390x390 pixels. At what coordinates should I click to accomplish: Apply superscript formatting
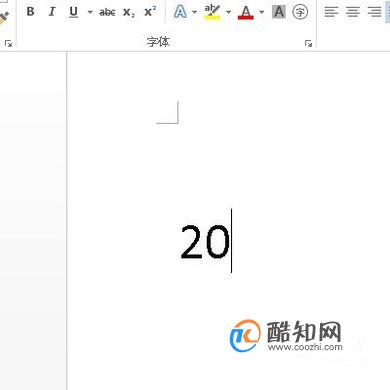point(150,12)
